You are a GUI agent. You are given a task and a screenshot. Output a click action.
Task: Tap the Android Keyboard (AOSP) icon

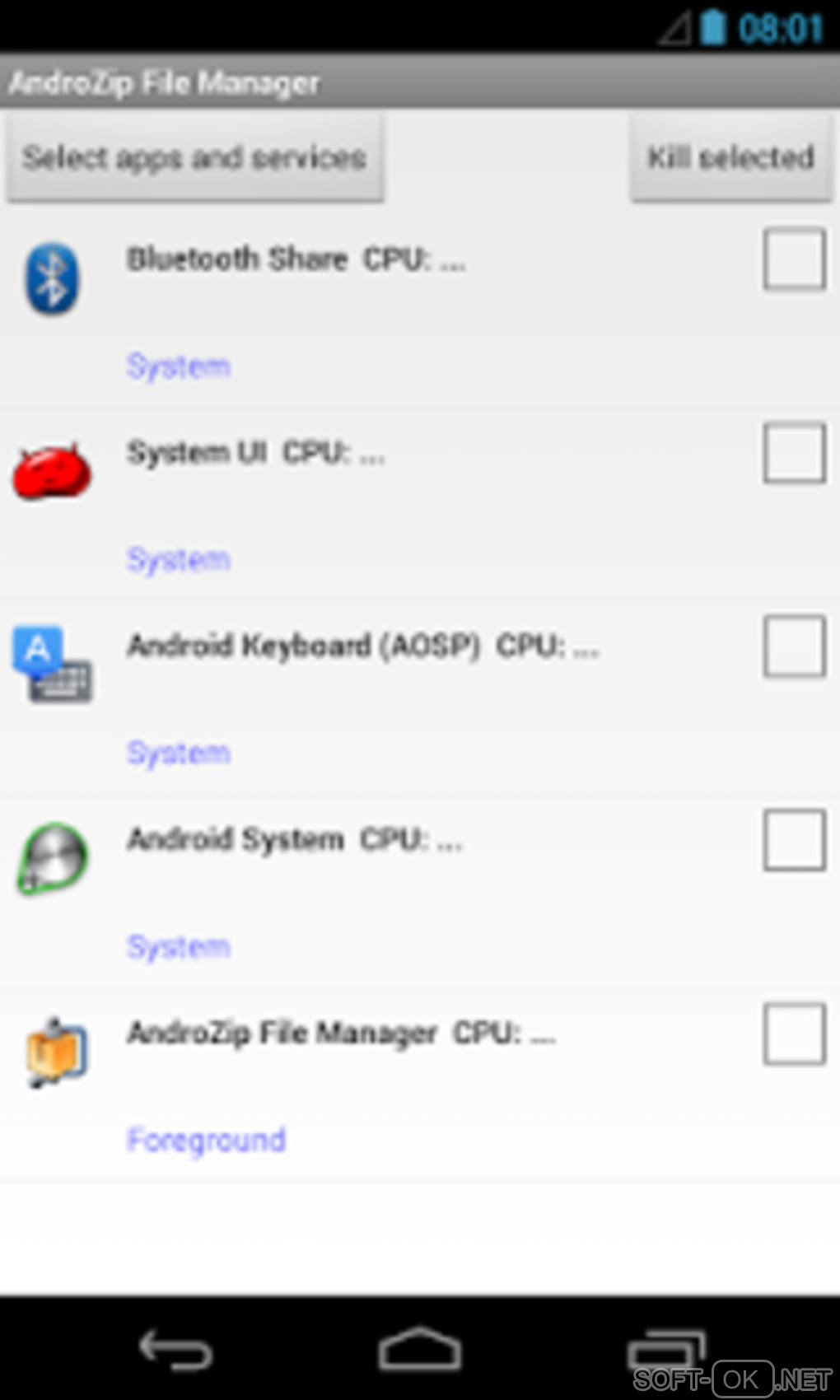(52, 665)
